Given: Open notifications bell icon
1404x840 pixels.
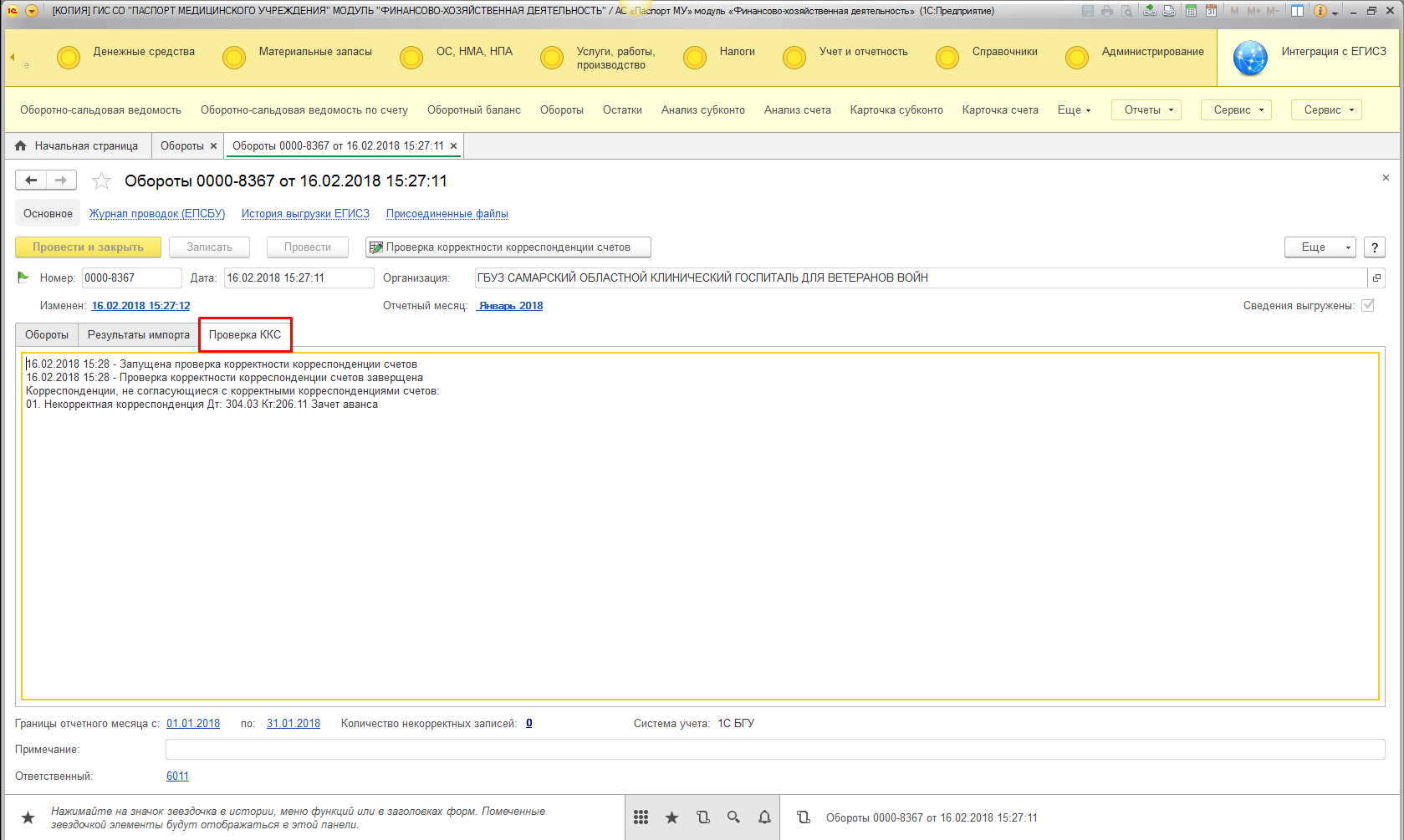Looking at the screenshot, I should pyautogui.click(x=764, y=817).
